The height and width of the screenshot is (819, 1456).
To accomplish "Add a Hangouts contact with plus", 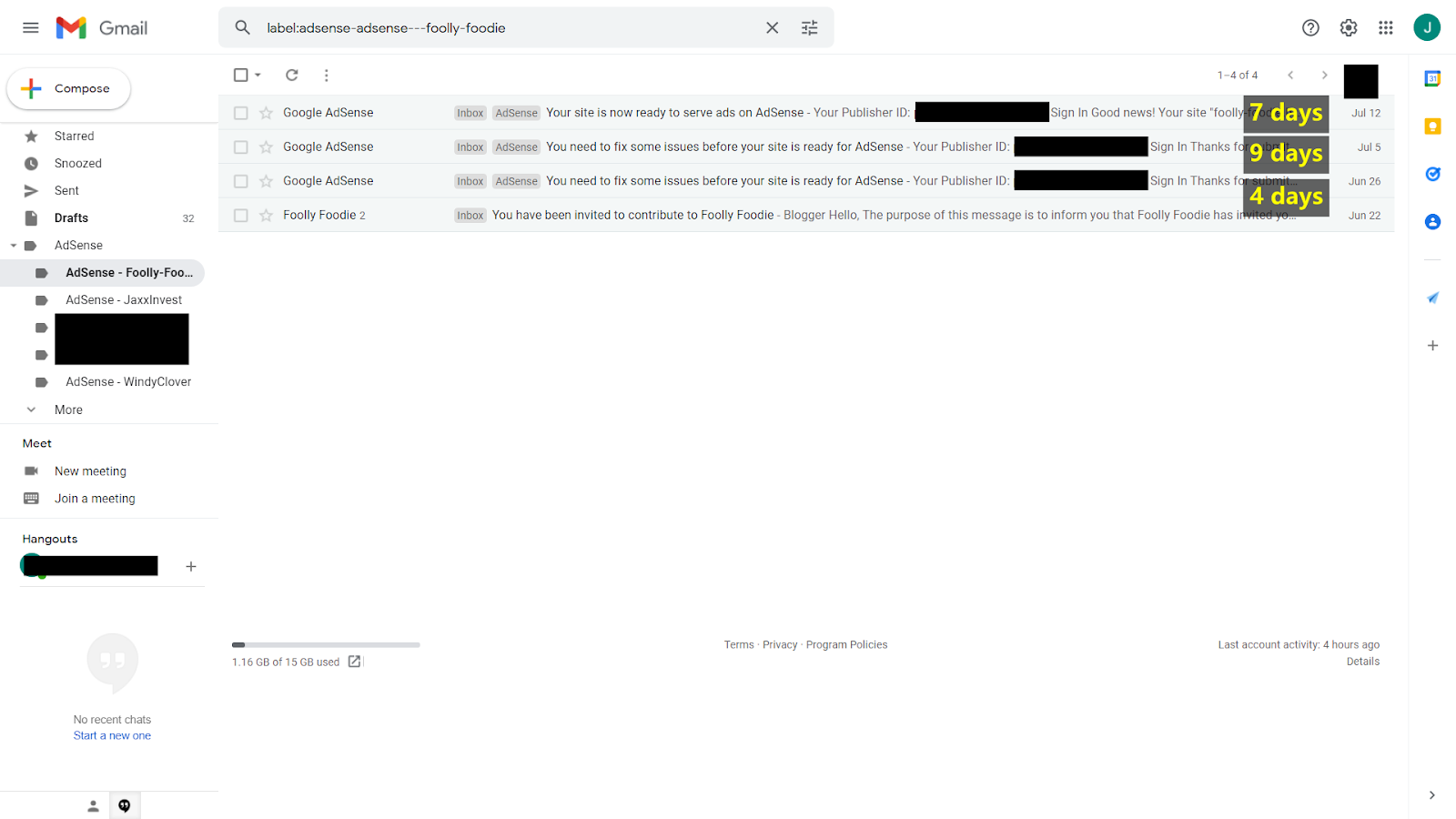I will [191, 566].
